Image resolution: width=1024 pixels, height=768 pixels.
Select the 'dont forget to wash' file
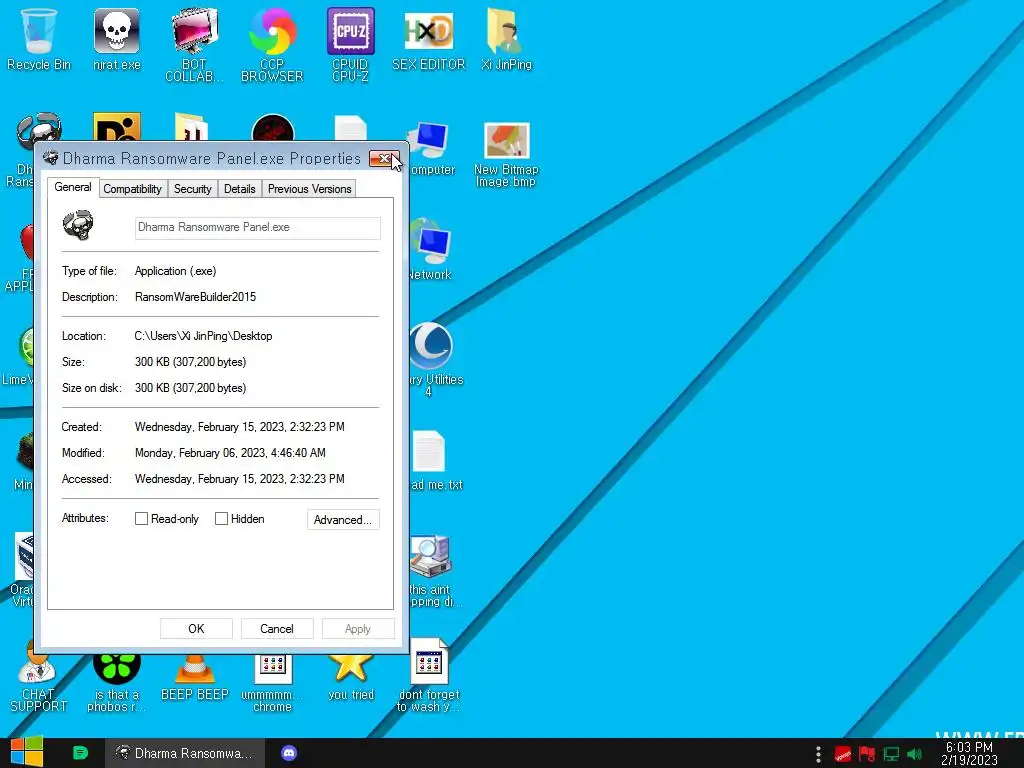(x=429, y=676)
